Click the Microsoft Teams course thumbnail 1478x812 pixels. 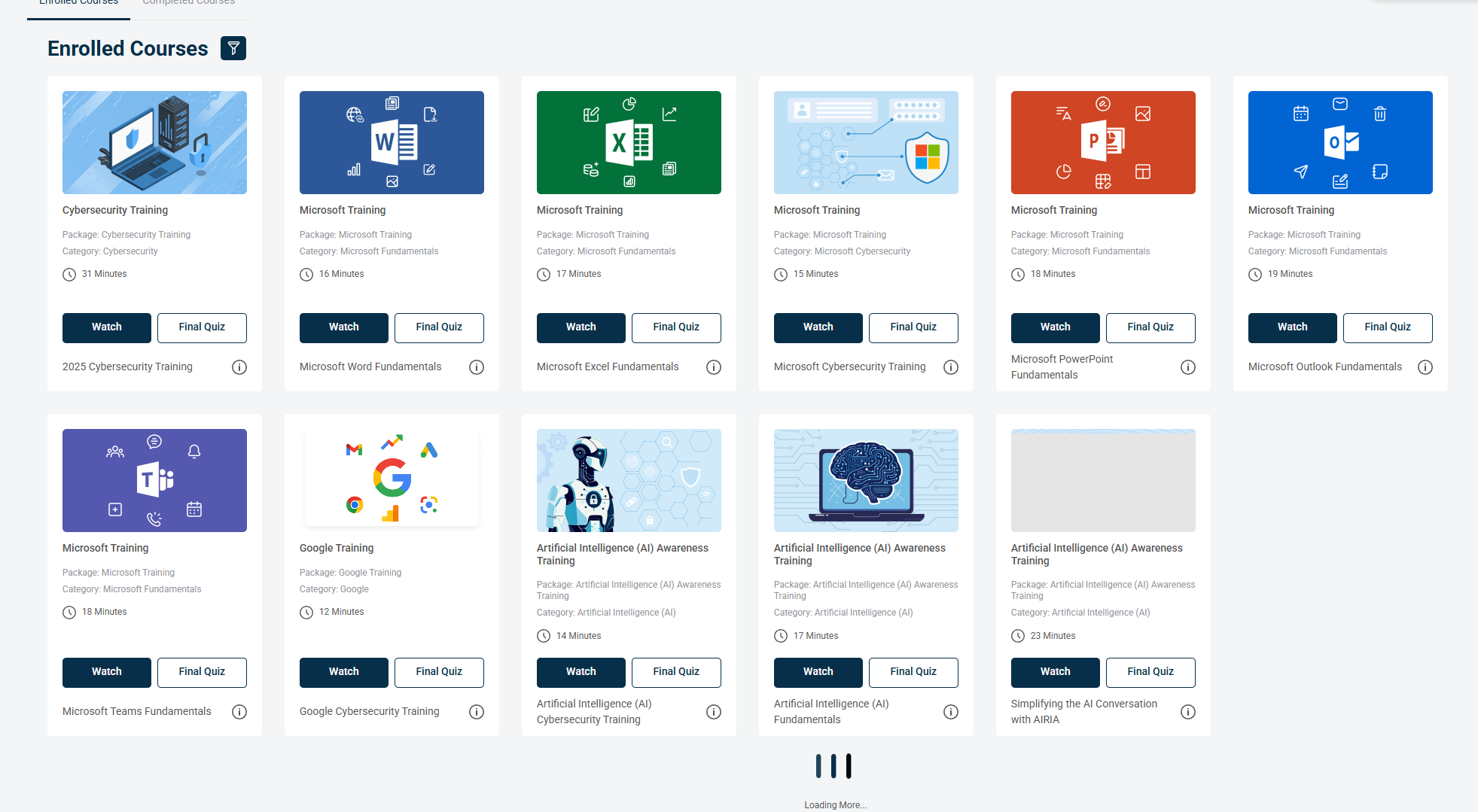[x=154, y=480]
